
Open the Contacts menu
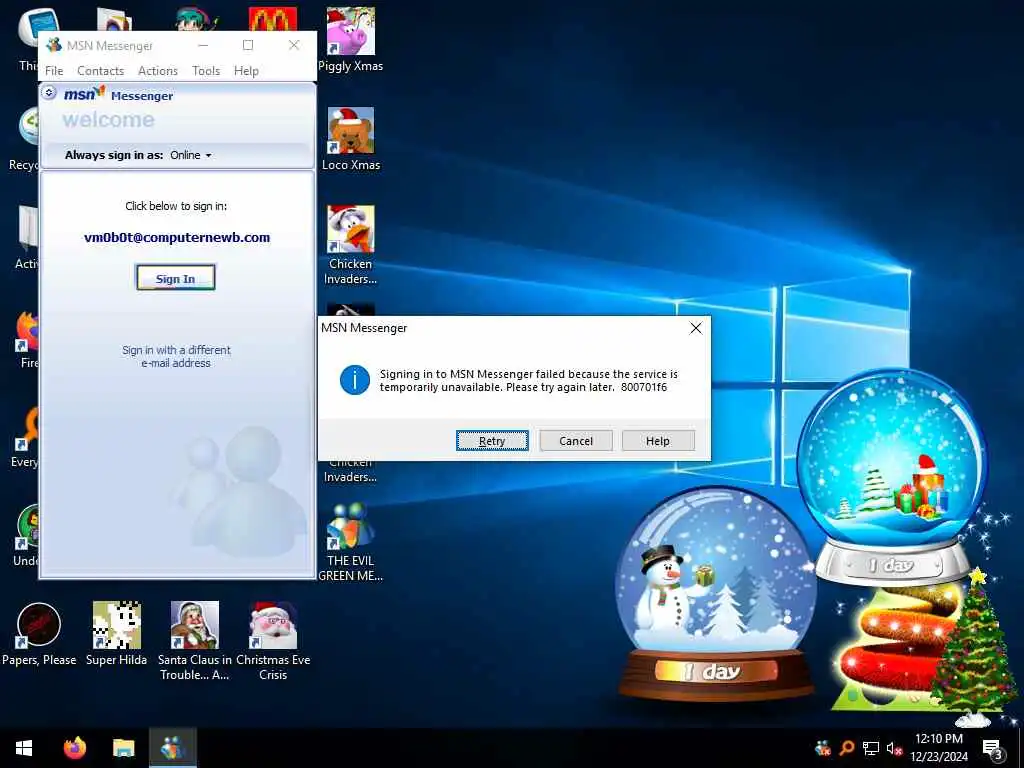click(101, 71)
